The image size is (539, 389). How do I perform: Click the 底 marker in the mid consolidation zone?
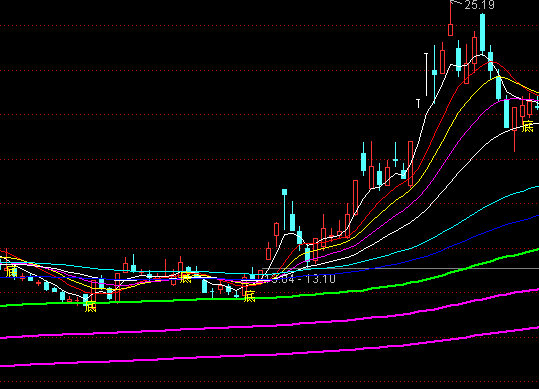pos(185,277)
